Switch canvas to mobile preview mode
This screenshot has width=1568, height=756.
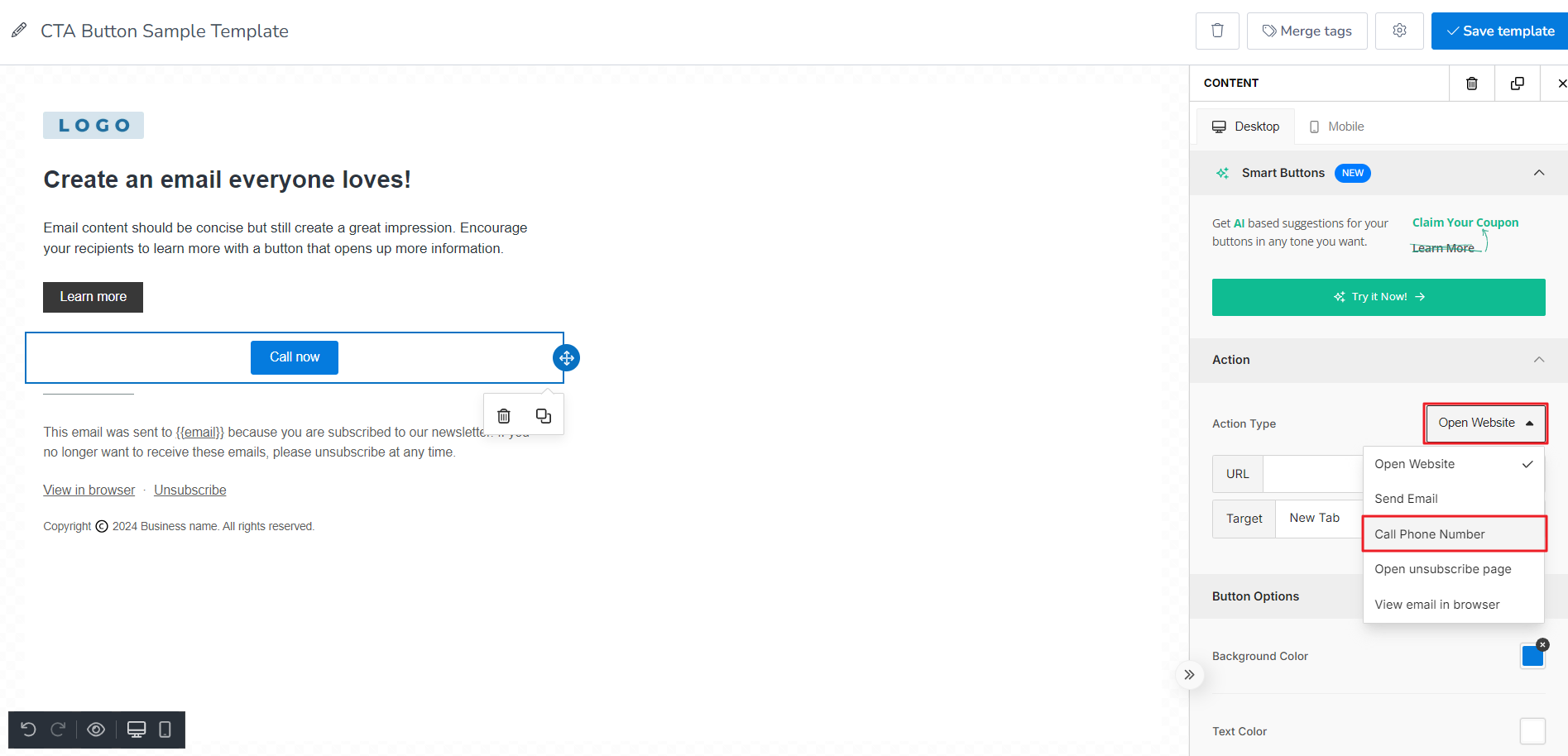(x=165, y=730)
